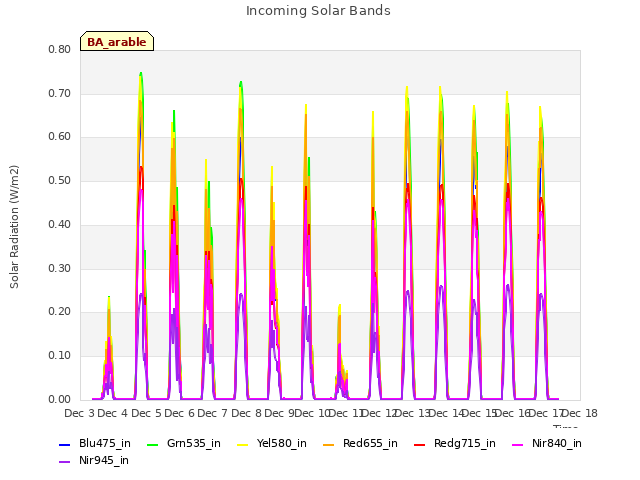Click the blue Blu475_in legend swatch
The width and height of the screenshot is (640, 480).
click(64, 444)
